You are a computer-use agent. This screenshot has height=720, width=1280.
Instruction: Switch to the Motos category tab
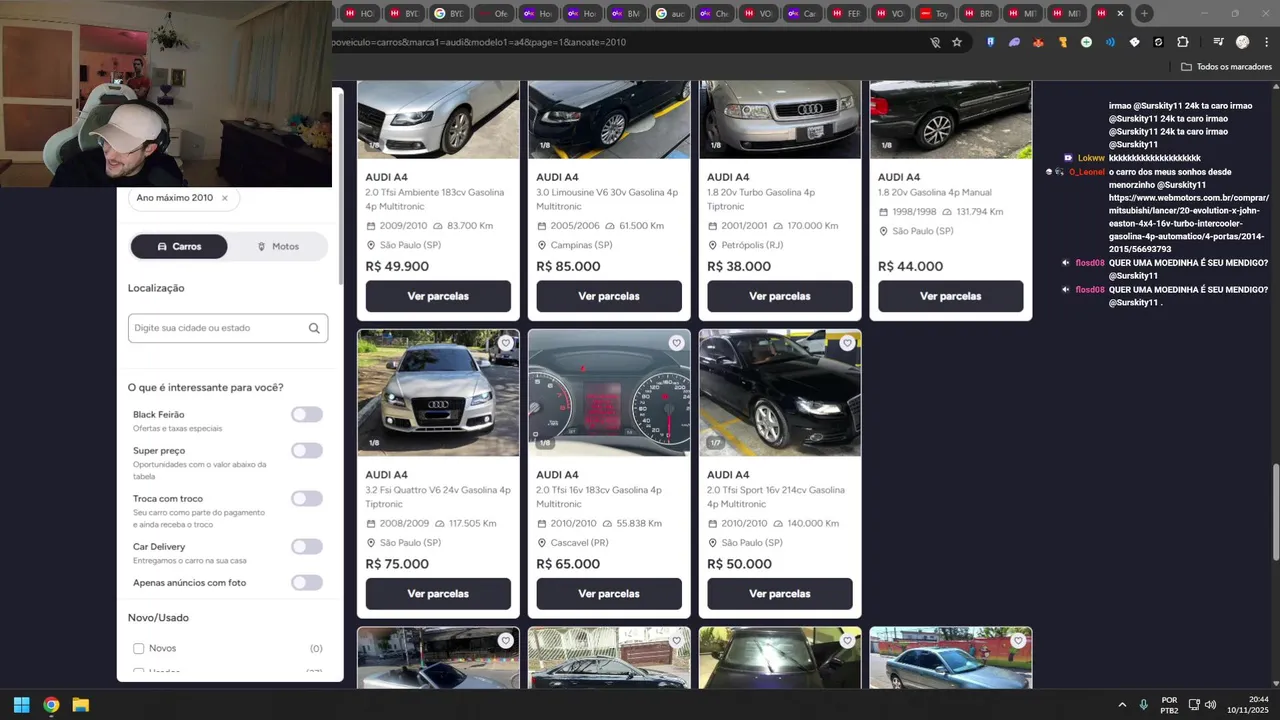[x=278, y=246]
